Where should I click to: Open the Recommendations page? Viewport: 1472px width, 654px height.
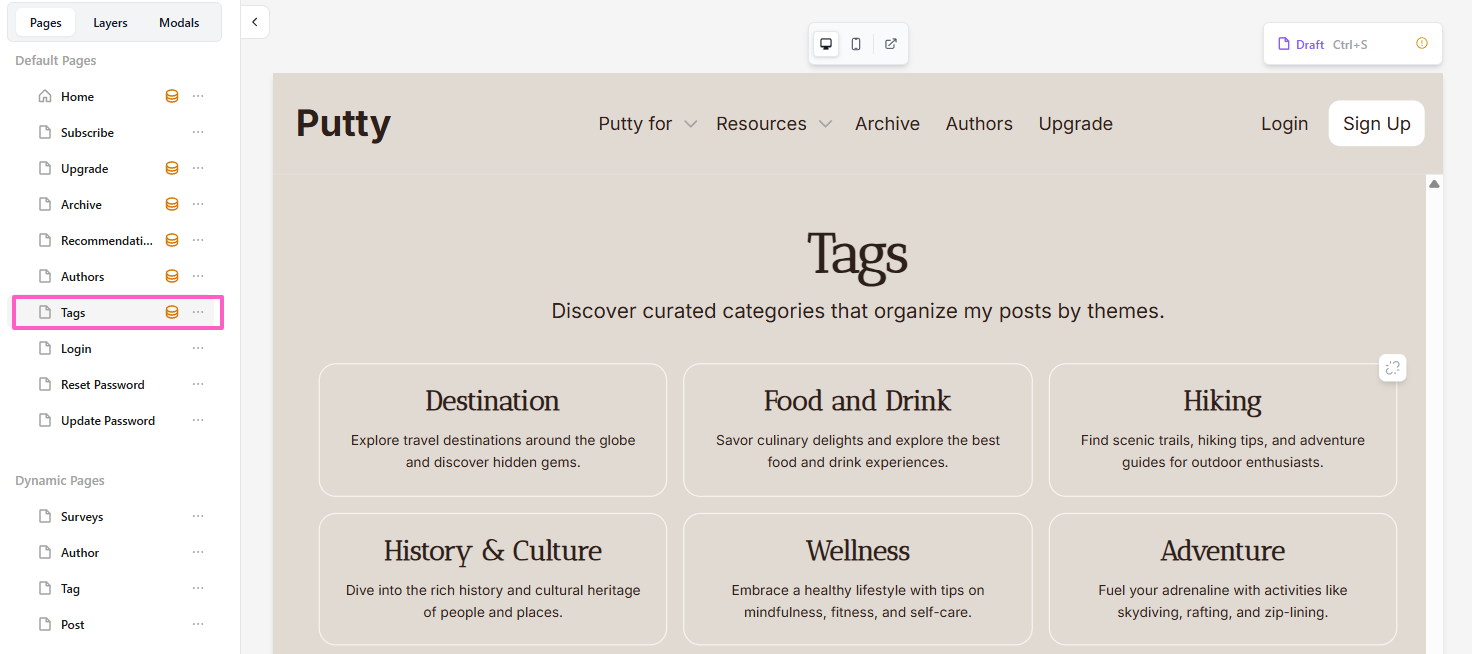point(106,241)
